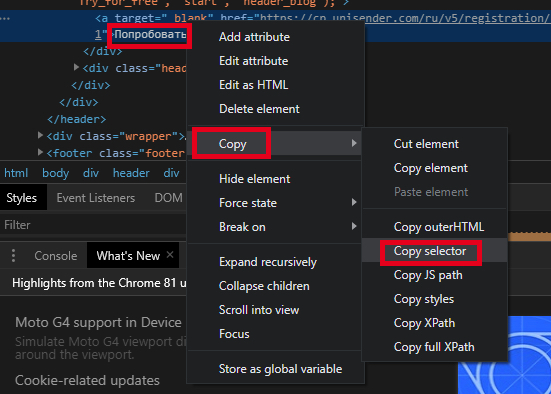Select the What's New tab
The height and width of the screenshot is (394, 551).
[x=128, y=256]
